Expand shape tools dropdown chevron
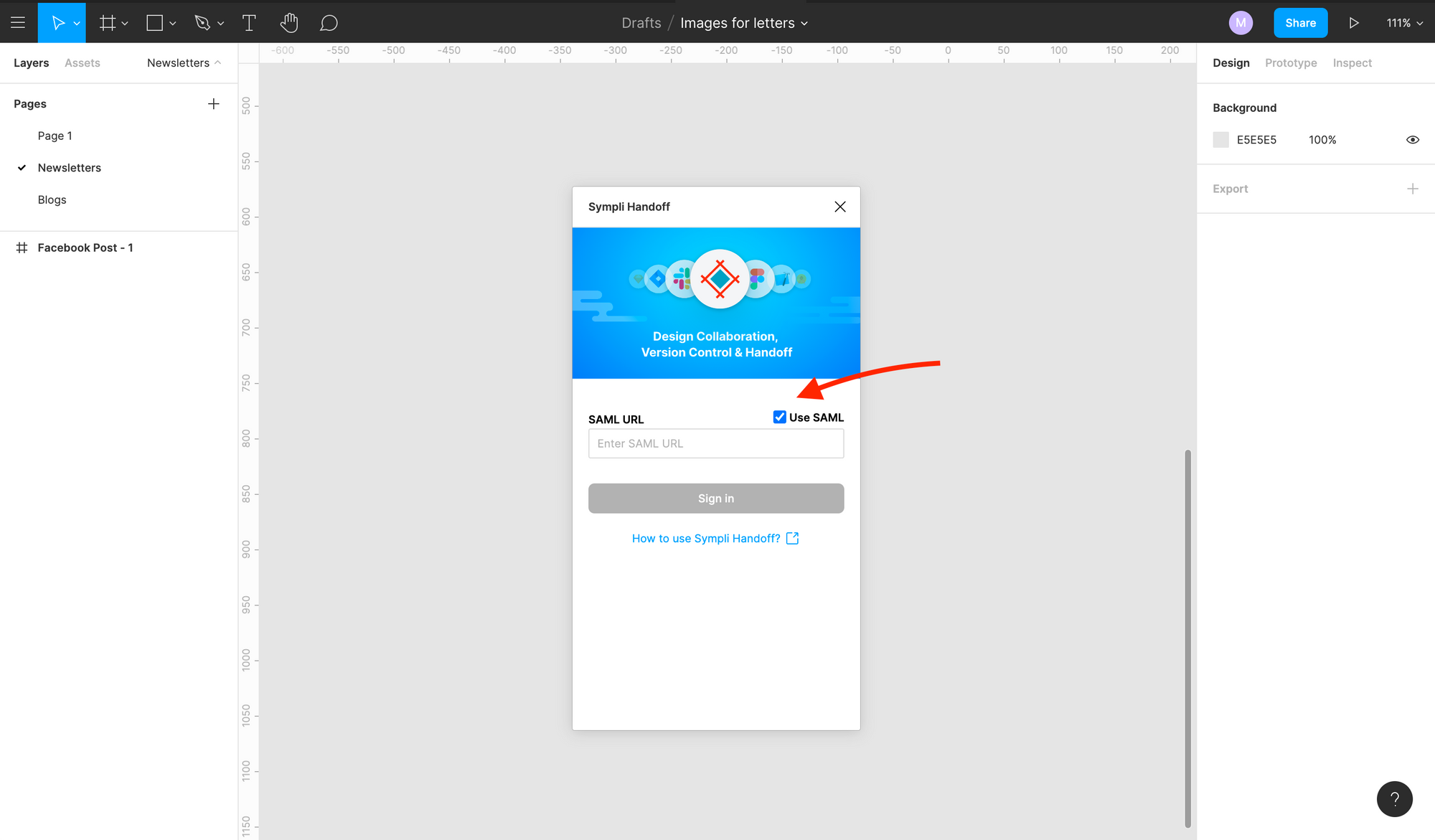This screenshot has width=1435, height=840. pos(173,24)
